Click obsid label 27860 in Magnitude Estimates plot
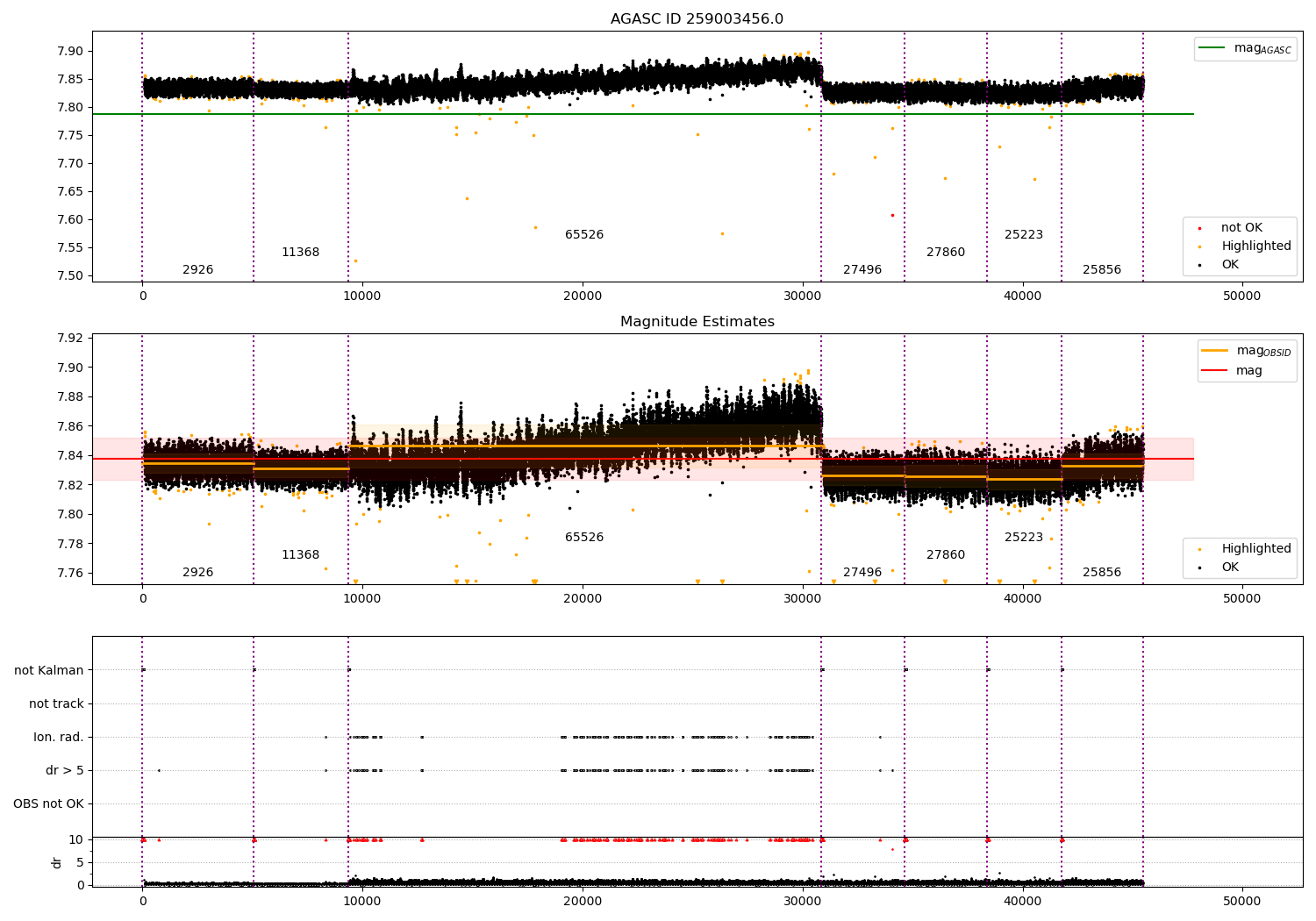 946,554
